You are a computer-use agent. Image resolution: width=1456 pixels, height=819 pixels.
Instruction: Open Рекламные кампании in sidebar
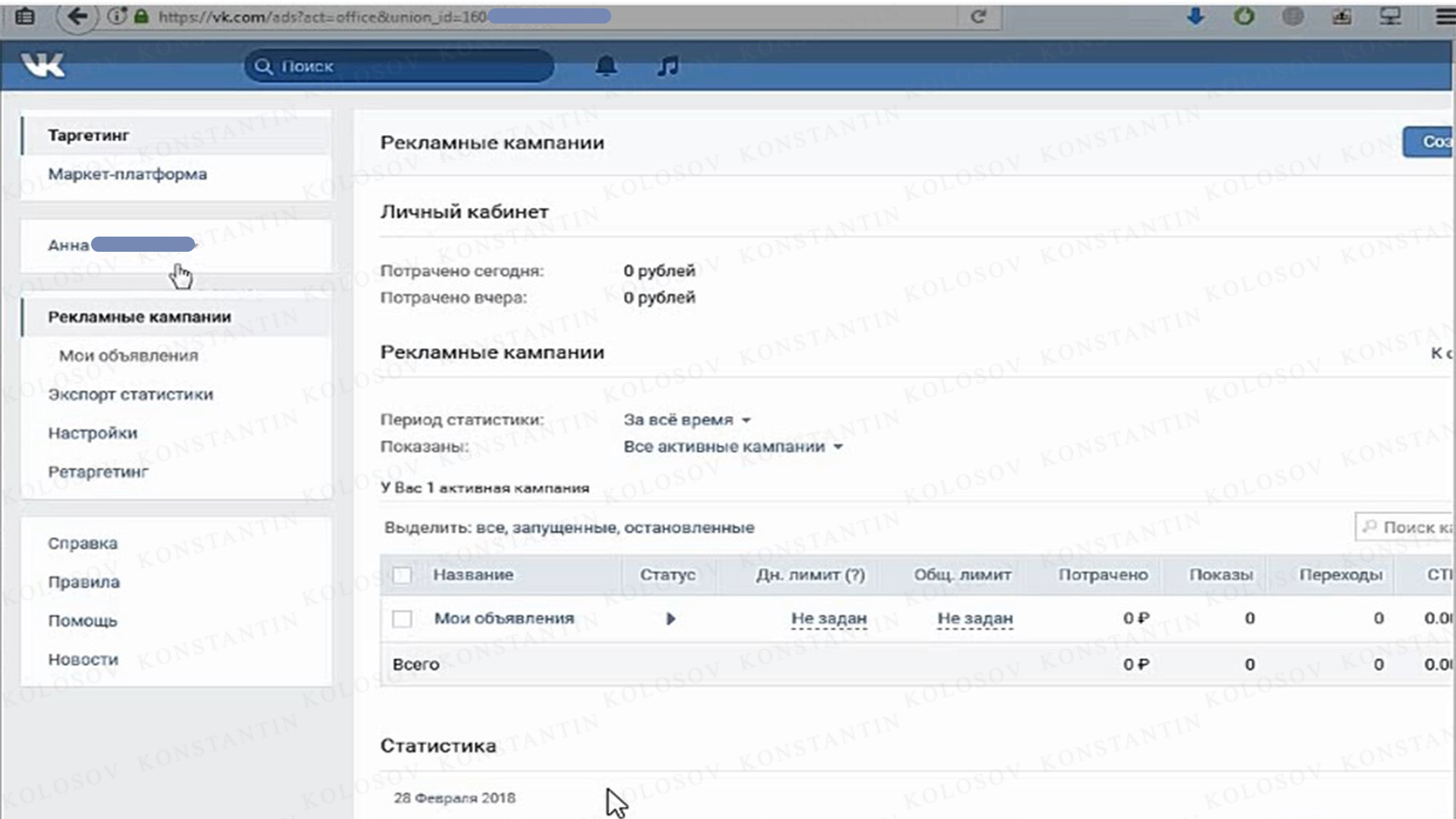(x=176, y=317)
